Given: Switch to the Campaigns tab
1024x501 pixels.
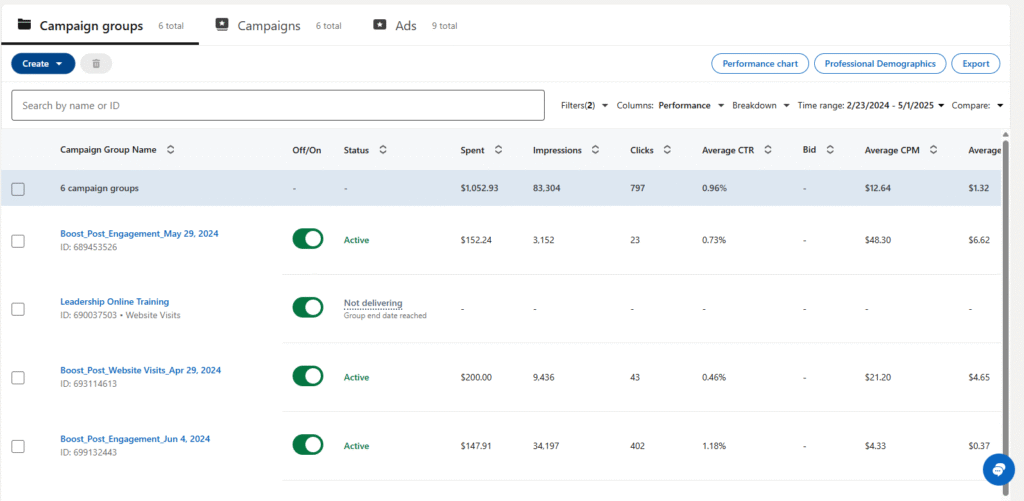Looking at the screenshot, I should [x=278, y=25].
